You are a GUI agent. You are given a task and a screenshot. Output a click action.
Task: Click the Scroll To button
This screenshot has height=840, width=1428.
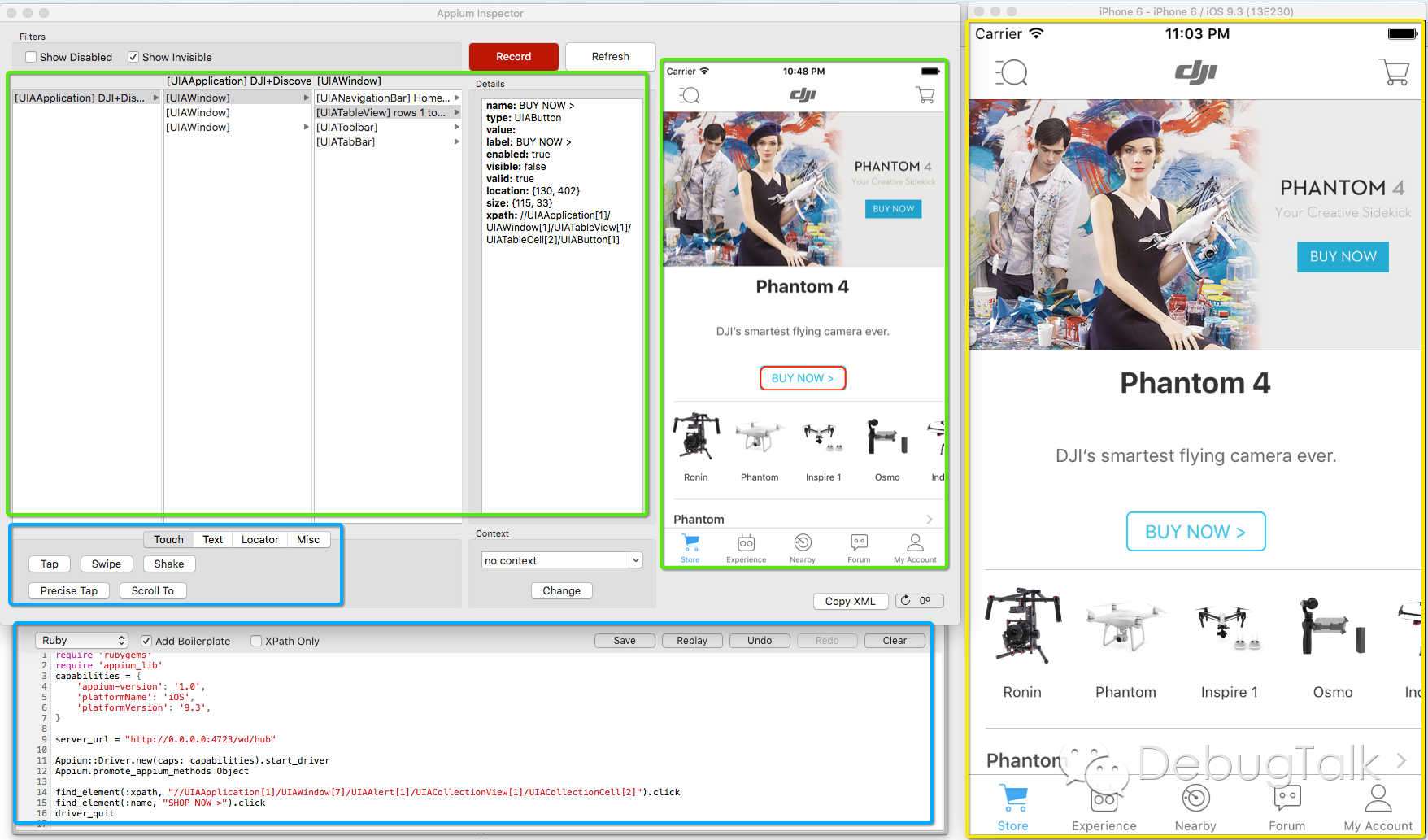[x=153, y=590]
